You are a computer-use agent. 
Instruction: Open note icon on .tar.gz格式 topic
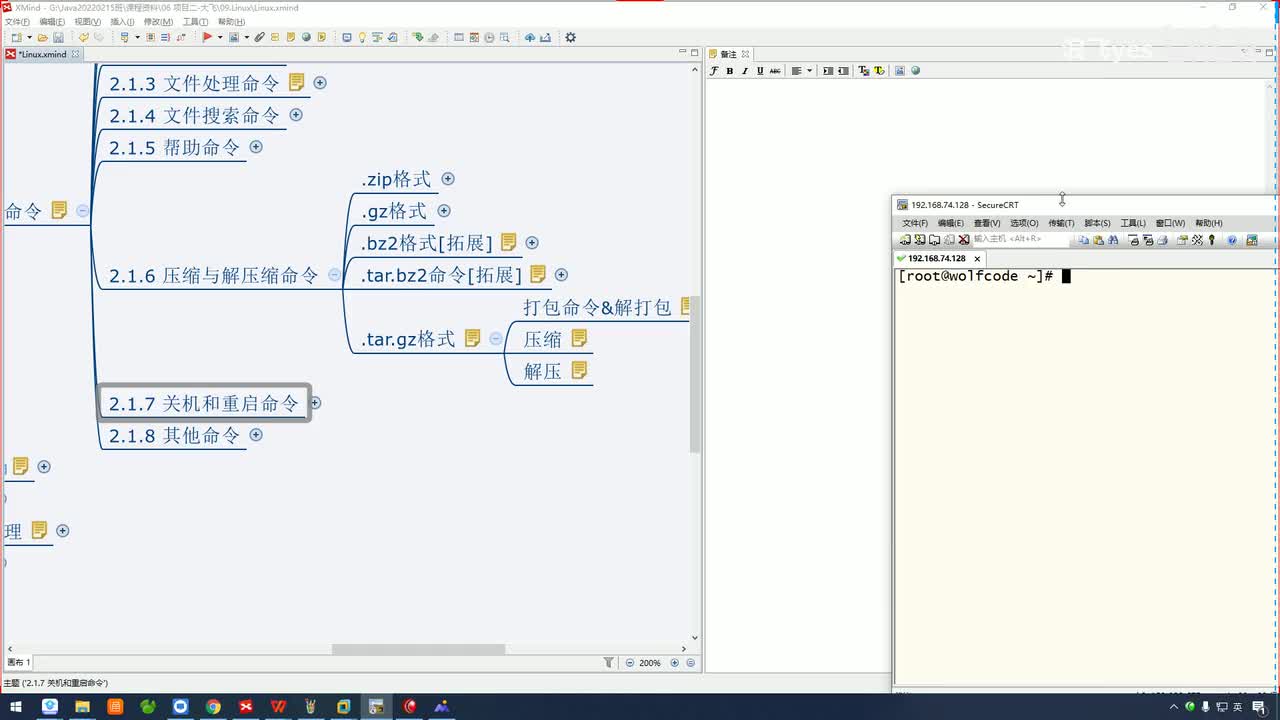pos(473,338)
